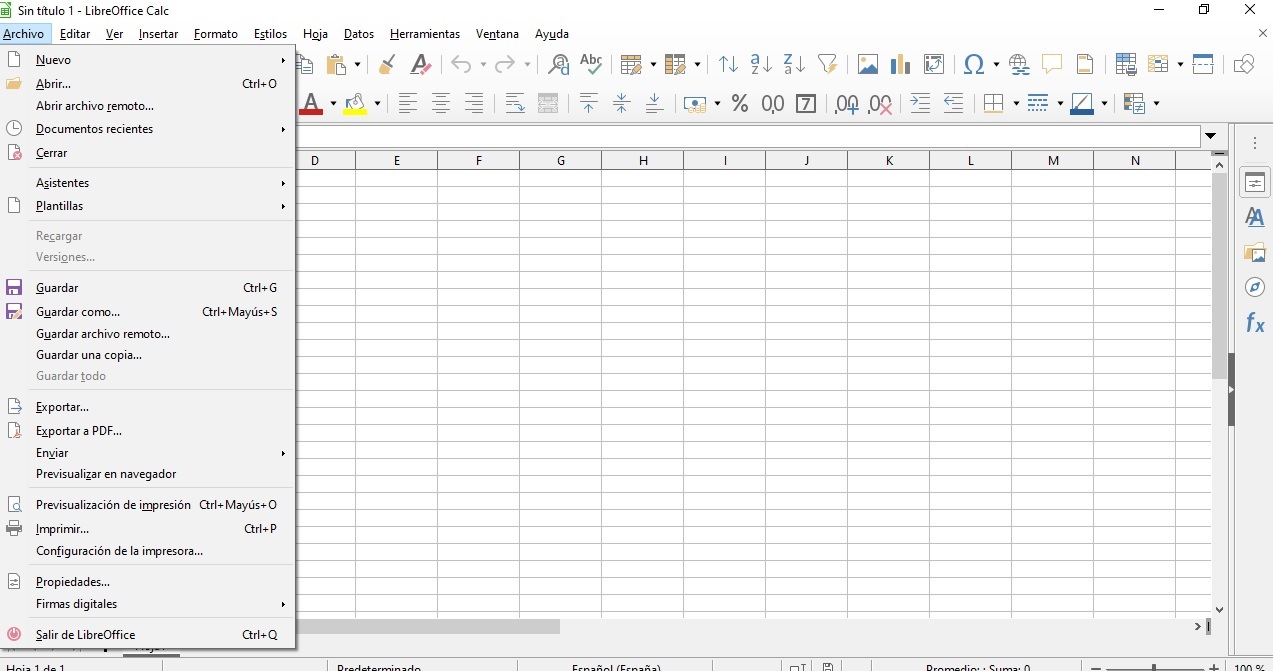1273x671 pixels.
Task: Select Exportar a PDF... menu entry
Action: tap(148, 431)
